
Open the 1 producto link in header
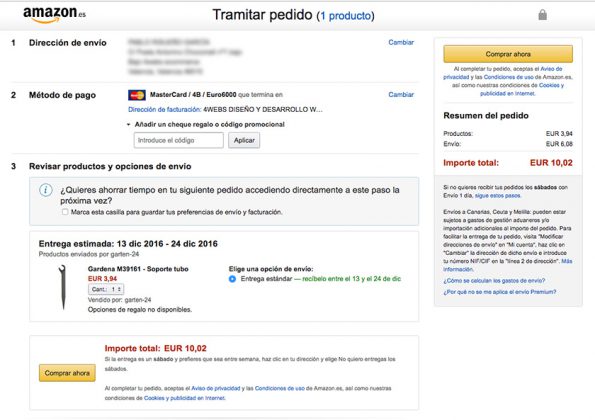point(345,16)
